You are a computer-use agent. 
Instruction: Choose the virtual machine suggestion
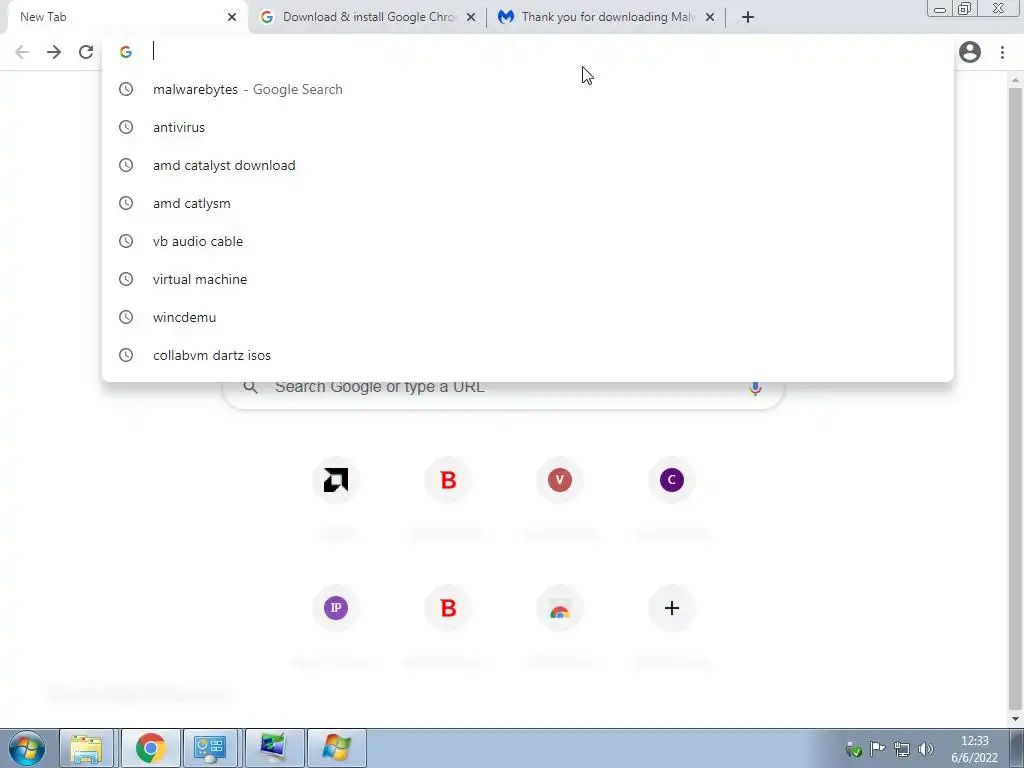click(x=528, y=279)
